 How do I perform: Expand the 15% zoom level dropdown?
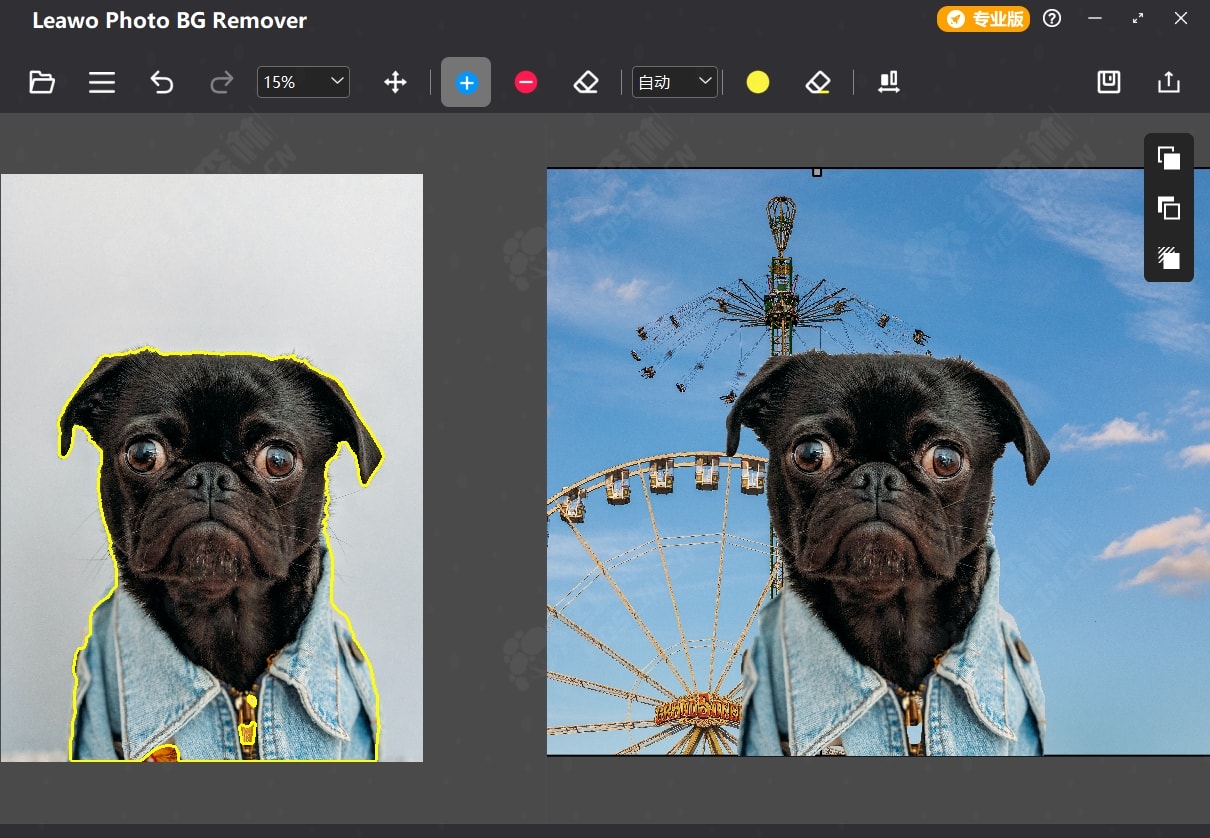coord(303,82)
